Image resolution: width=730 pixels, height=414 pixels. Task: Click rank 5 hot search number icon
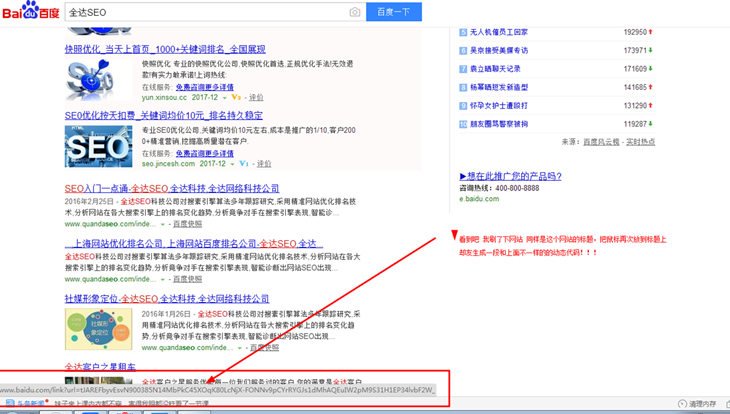[463, 32]
